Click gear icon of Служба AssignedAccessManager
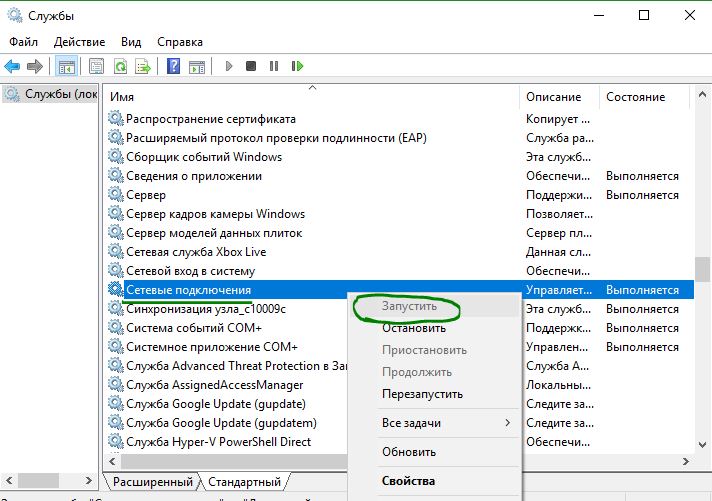The width and height of the screenshot is (712, 501). (x=116, y=385)
